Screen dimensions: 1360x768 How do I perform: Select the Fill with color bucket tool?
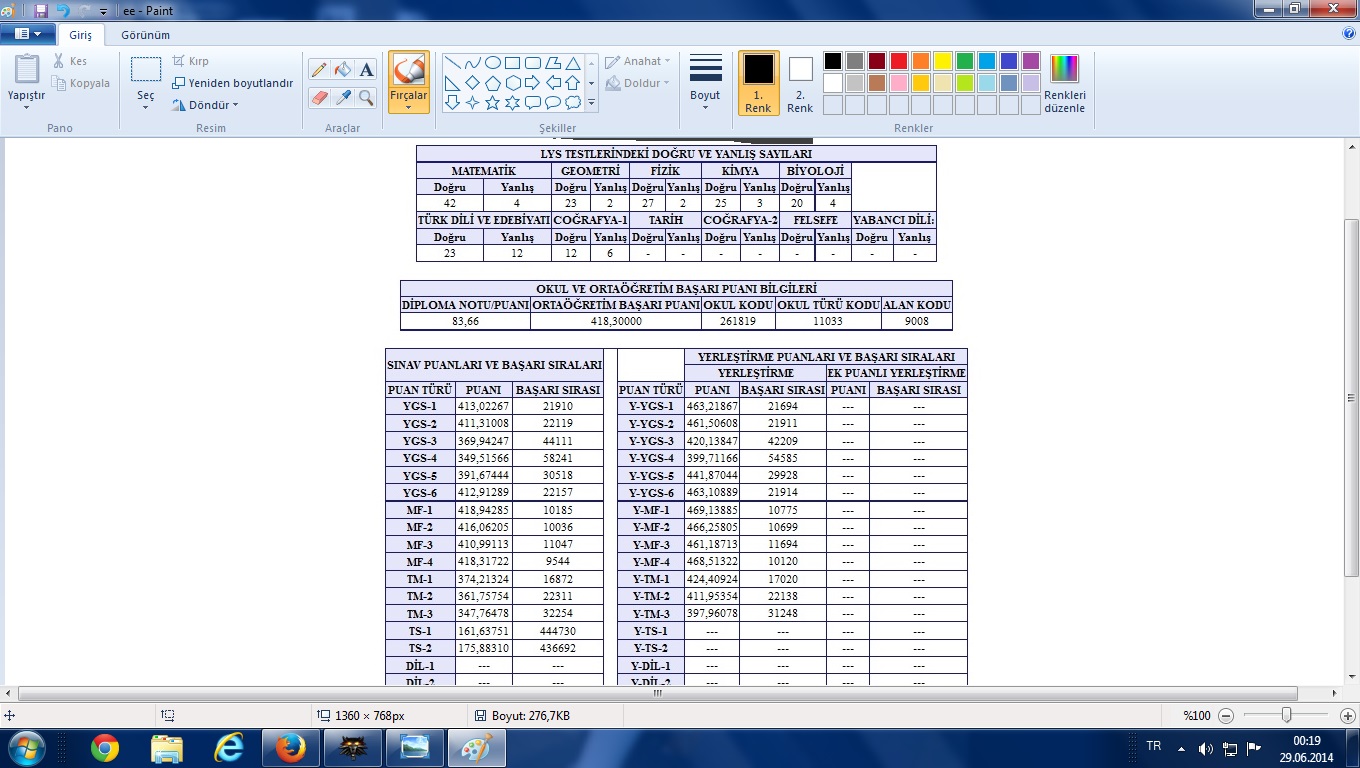[343, 70]
